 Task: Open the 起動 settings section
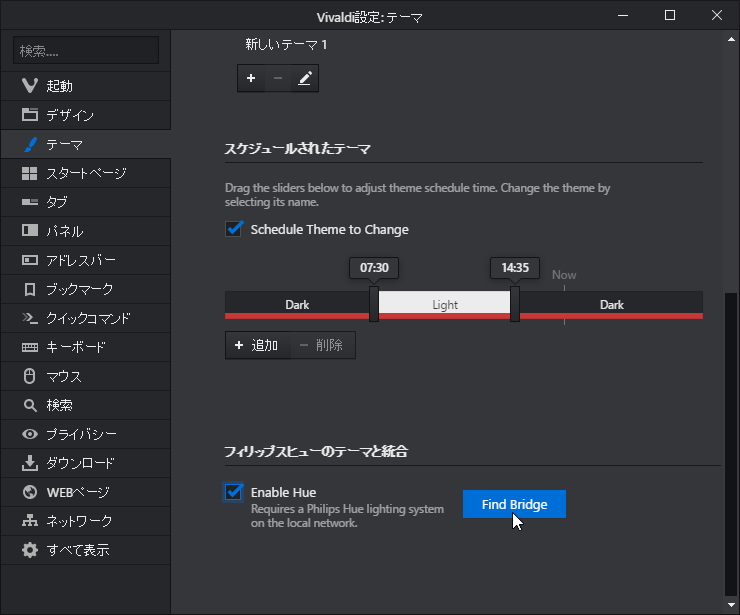click(85, 86)
